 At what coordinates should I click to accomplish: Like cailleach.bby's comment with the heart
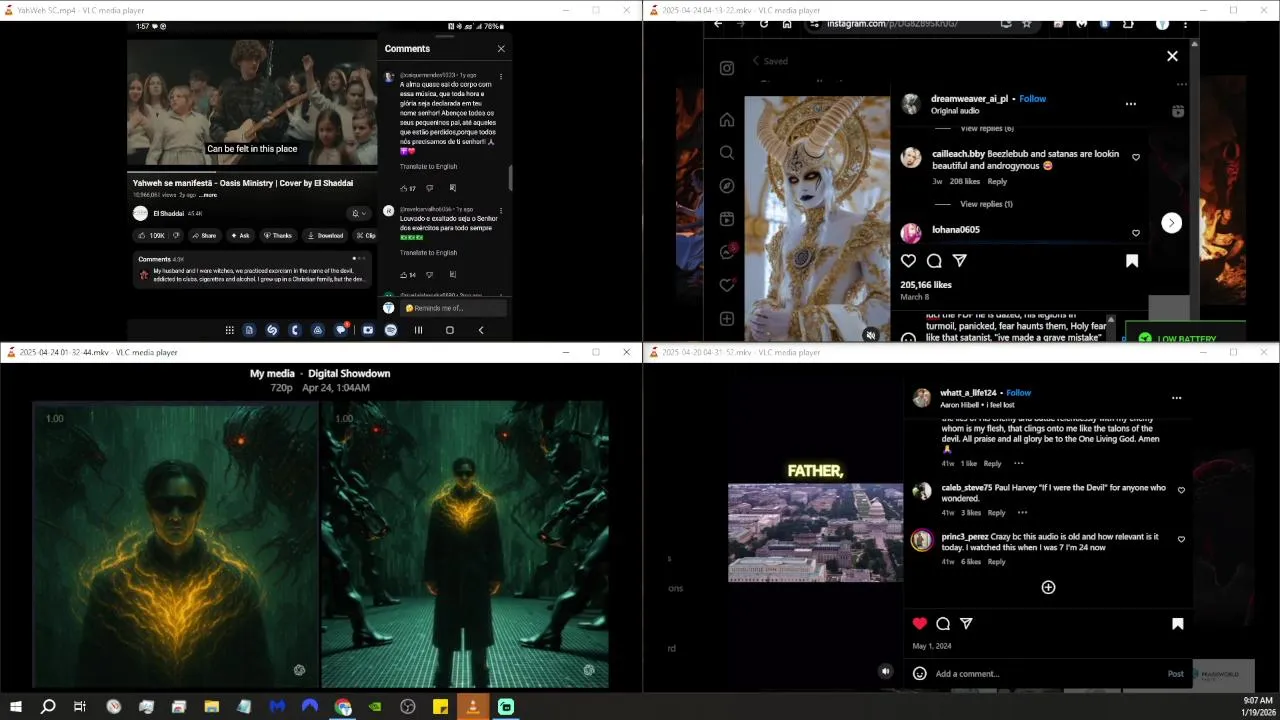click(x=1136, y=157)
